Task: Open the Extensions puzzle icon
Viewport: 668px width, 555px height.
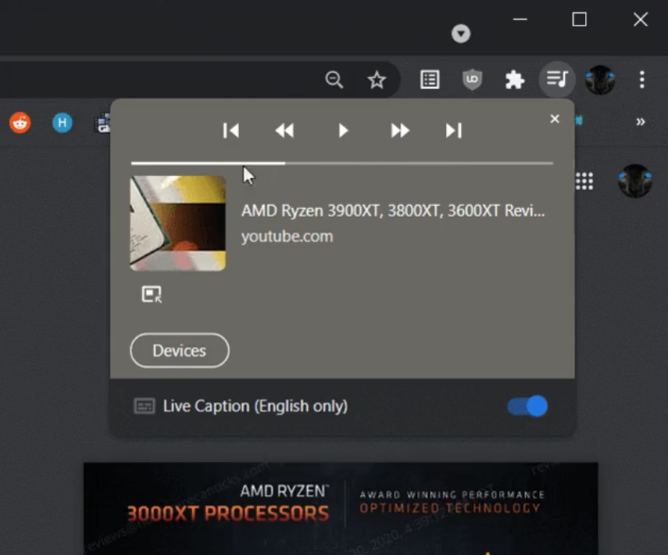Action: 515,80
